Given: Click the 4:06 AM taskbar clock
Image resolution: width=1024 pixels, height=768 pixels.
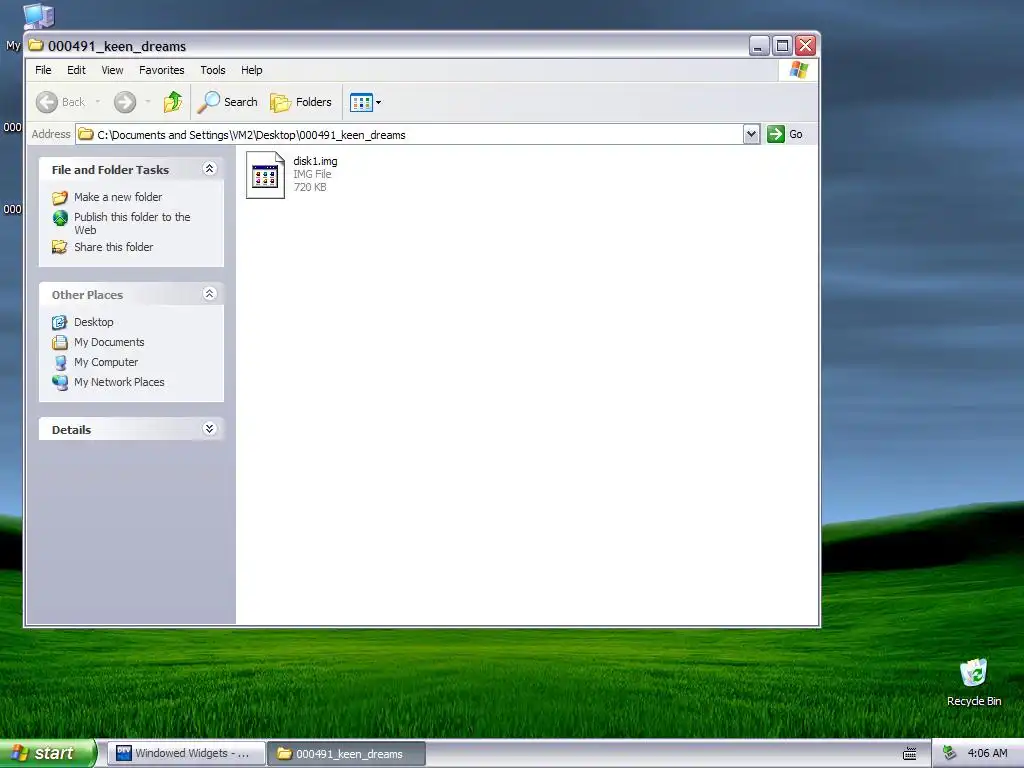Looking at the screenshot, I should tap(987, 753).
